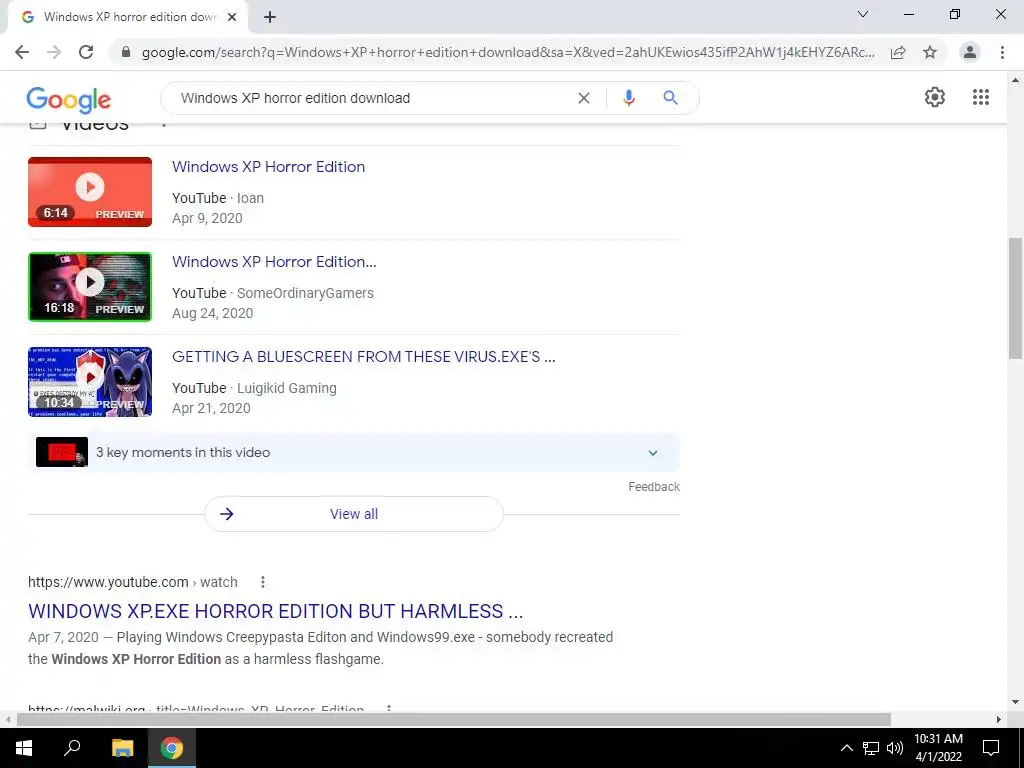This screenshot has width=1024, height=768.
Task: Click the address bar URL
Action: [x=507, y=52]
